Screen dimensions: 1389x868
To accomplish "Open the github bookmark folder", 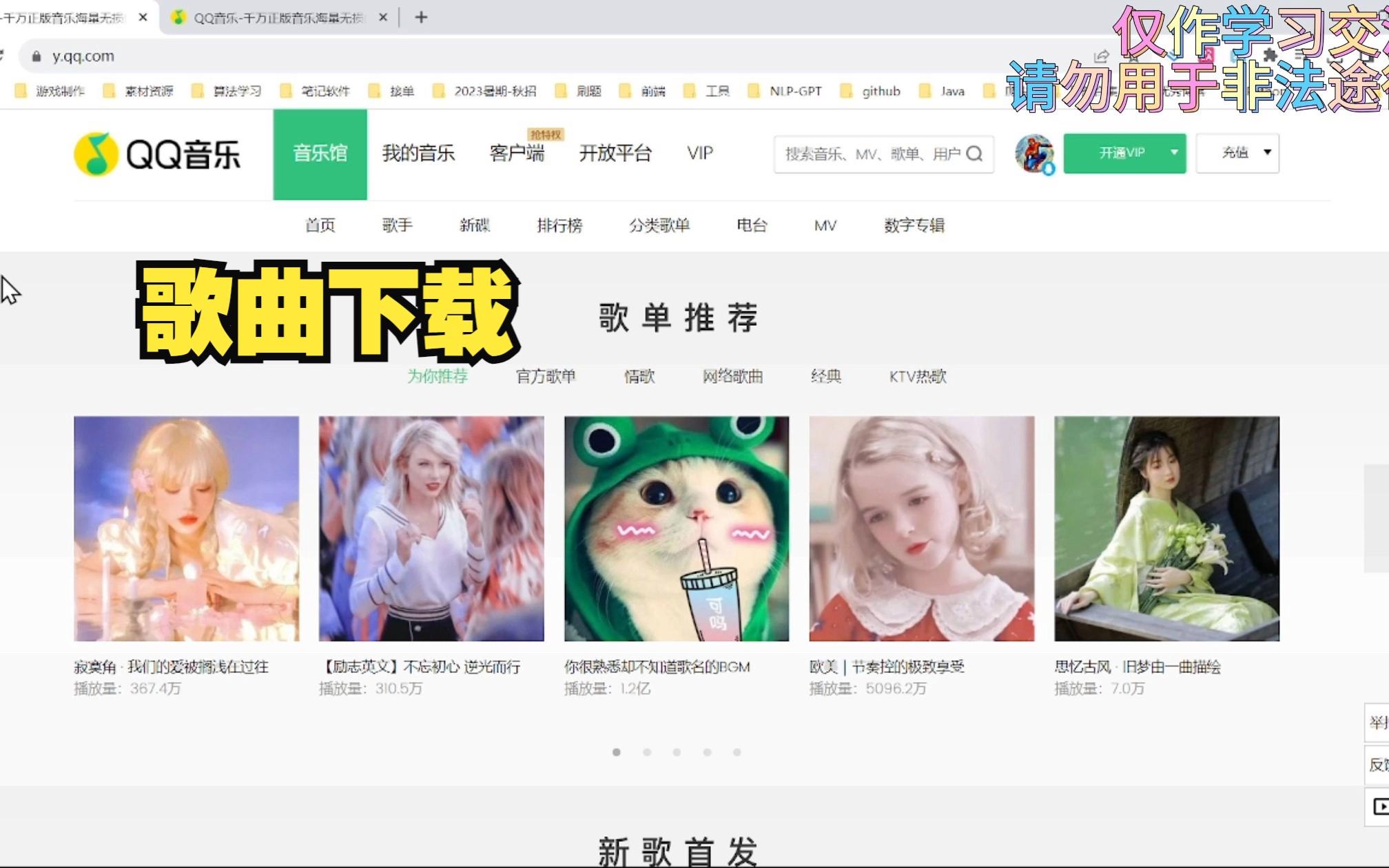I will click(x=871, y=91).
